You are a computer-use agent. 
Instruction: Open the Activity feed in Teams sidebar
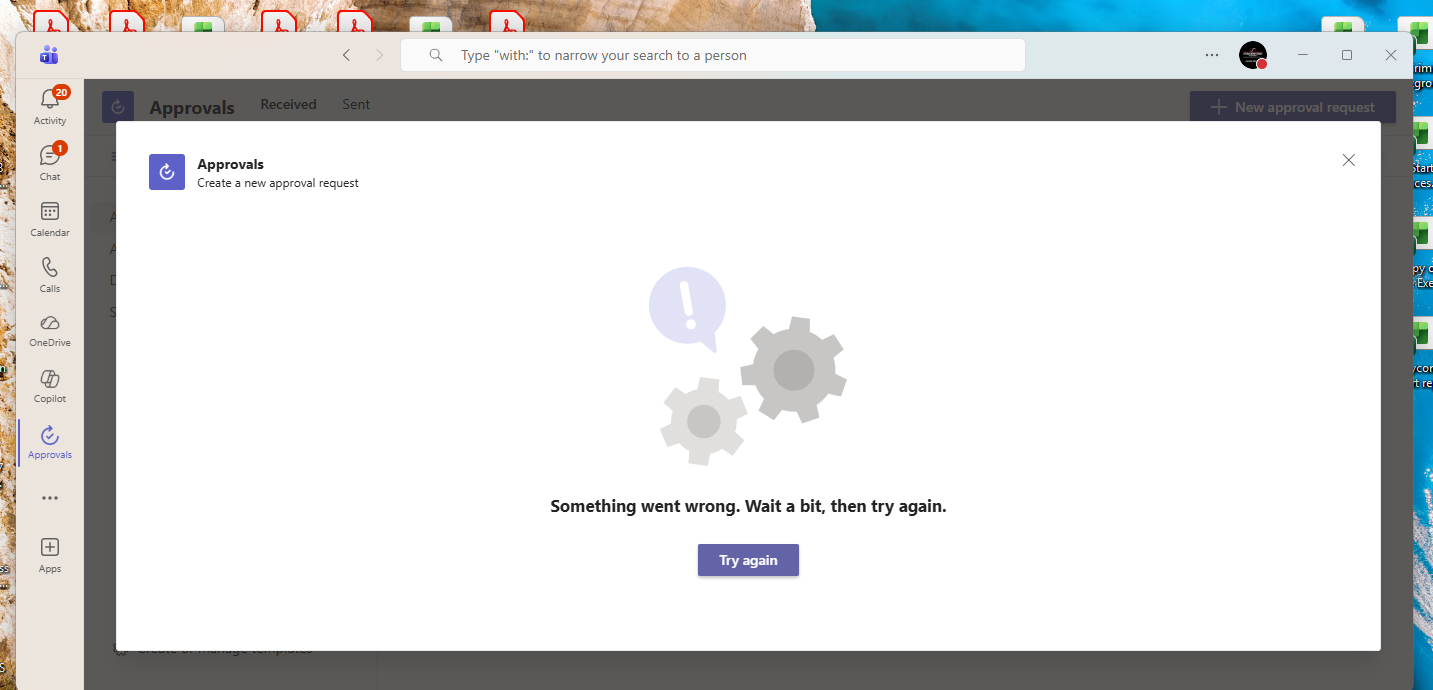(x=50, y=106)
